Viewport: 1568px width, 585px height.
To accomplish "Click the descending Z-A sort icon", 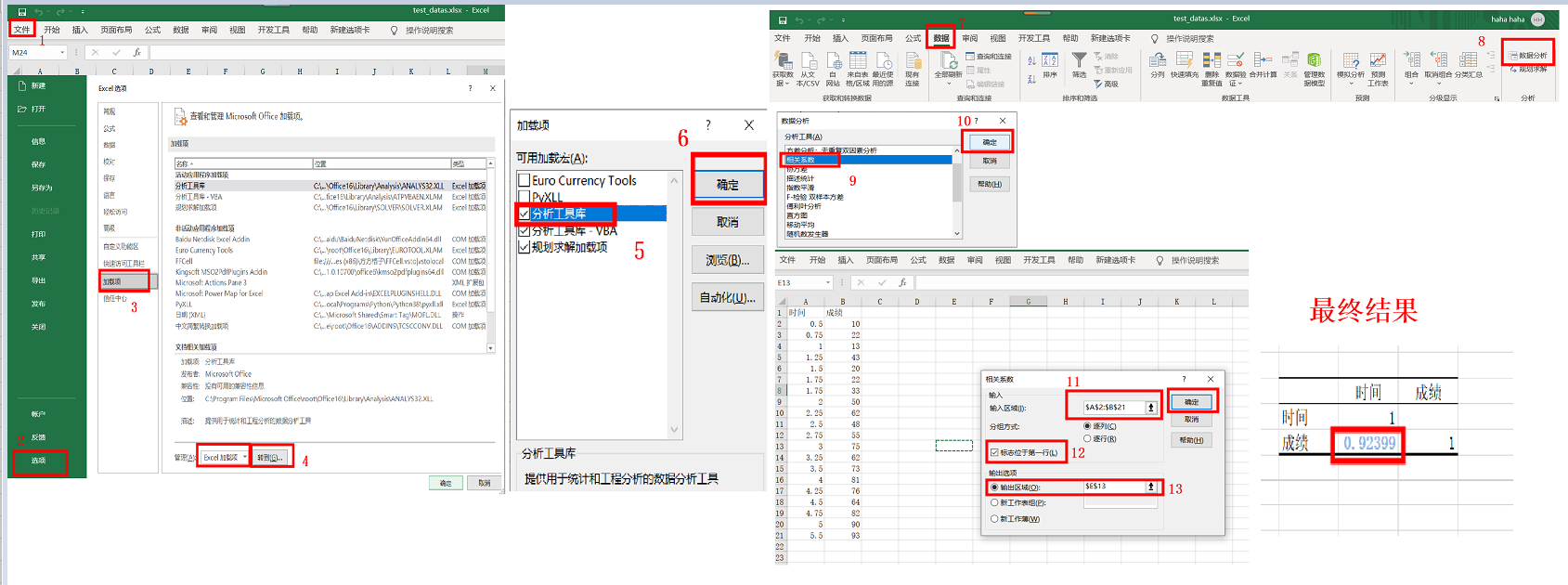I will point(1032,79).
